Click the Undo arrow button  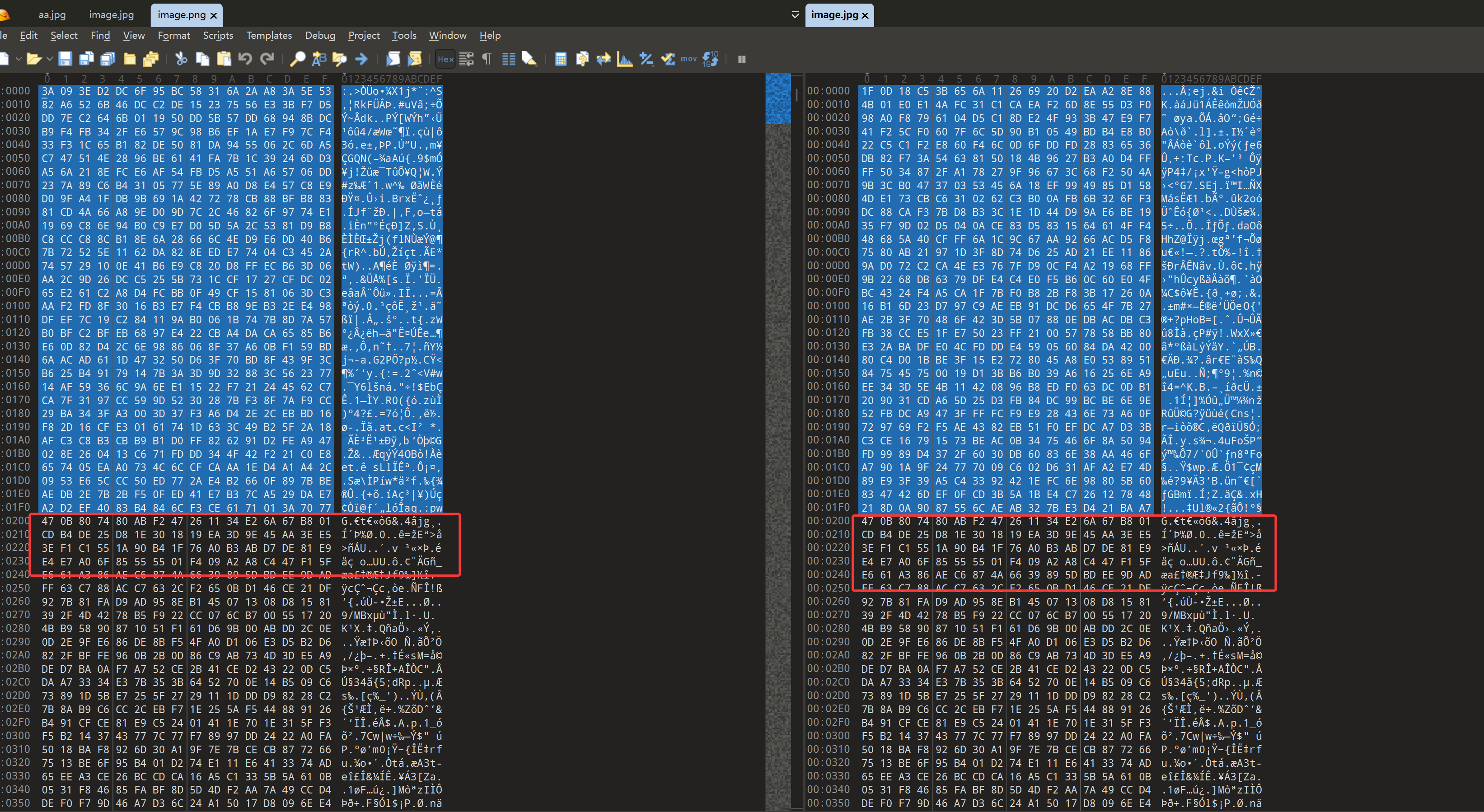tap(245, 59)
